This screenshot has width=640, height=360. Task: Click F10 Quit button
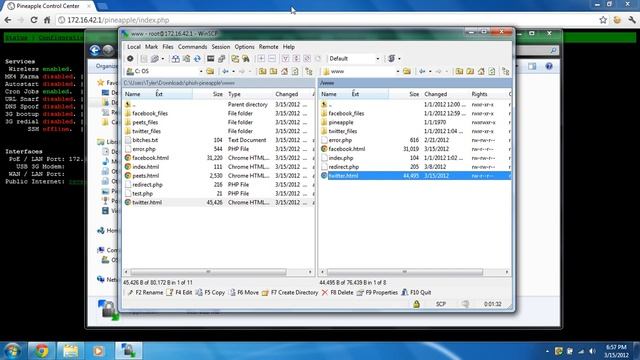[x=416, y=293]
